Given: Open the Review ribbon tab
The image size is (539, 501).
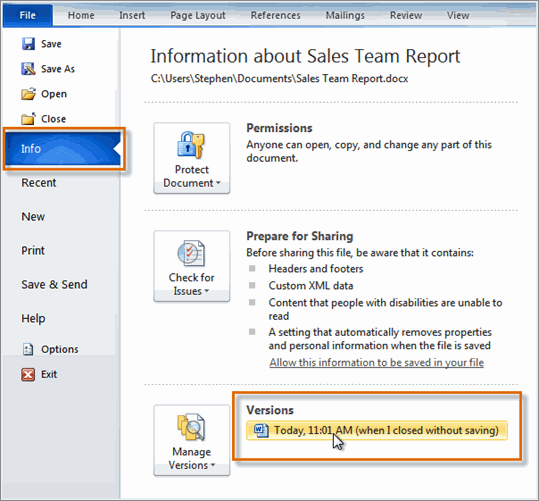Looking at the screenshot, I should click(x=406, y=15).
